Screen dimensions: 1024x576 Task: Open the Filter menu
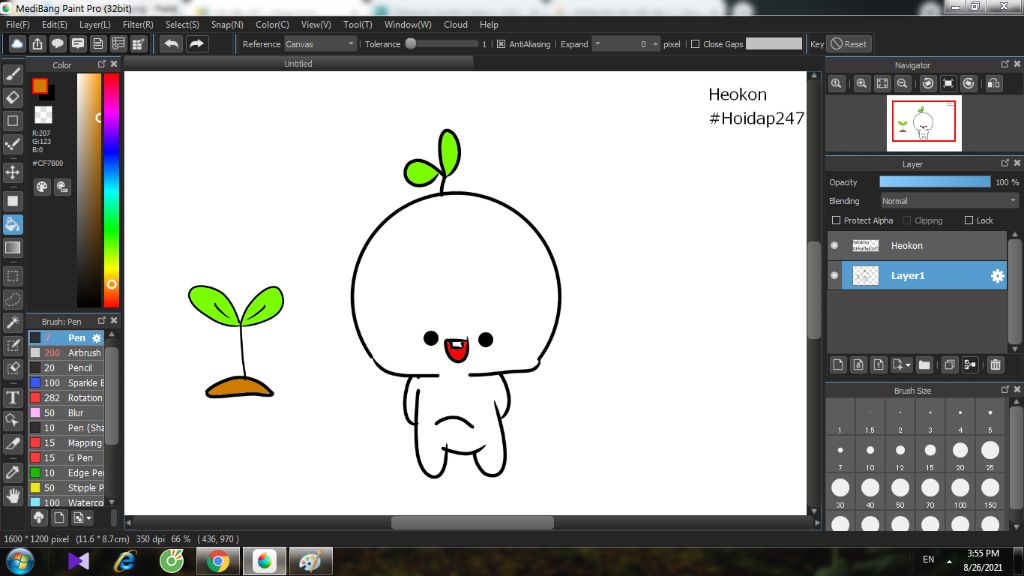pos(138,25)
